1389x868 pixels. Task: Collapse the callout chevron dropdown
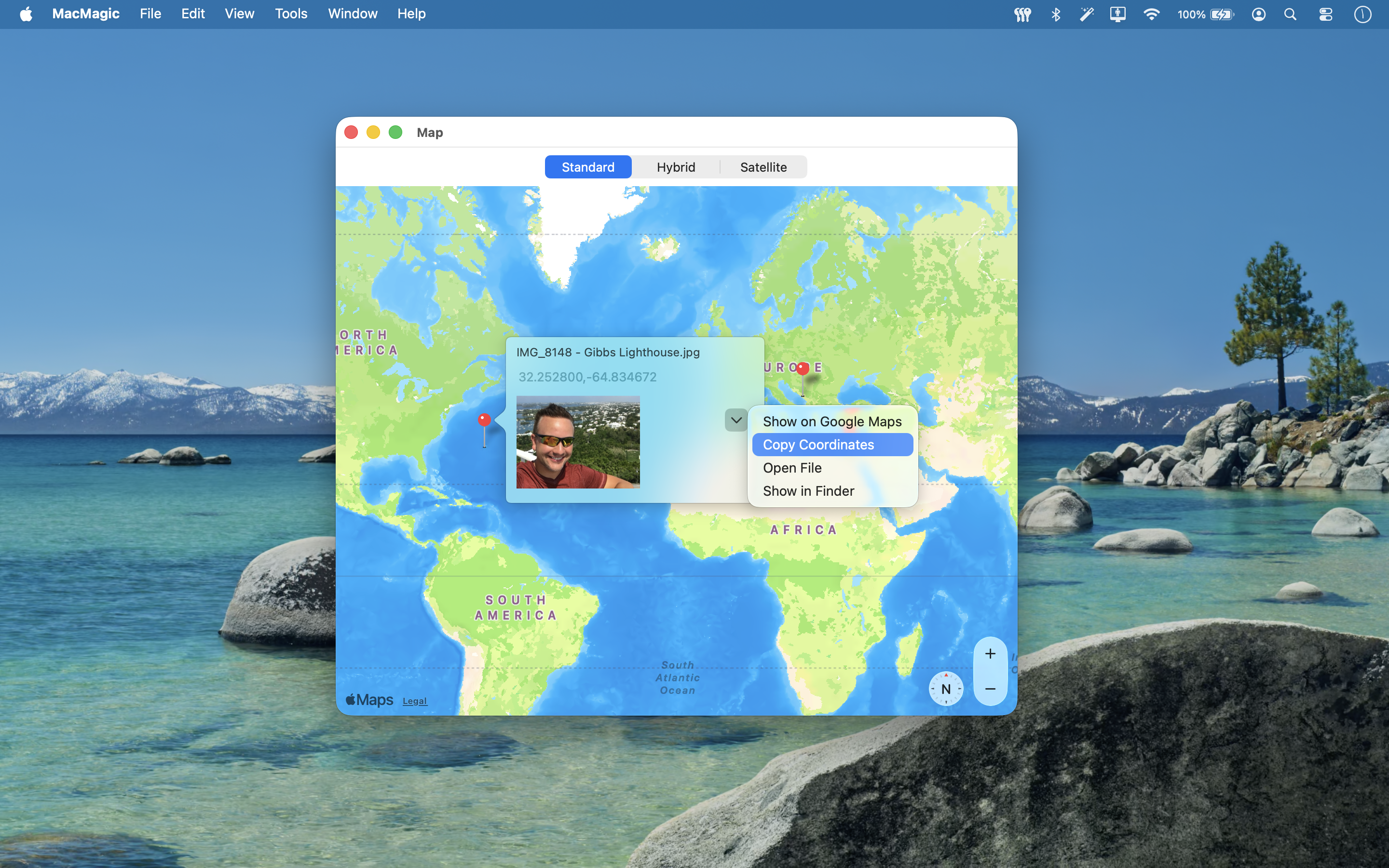(x=736, y=420)
